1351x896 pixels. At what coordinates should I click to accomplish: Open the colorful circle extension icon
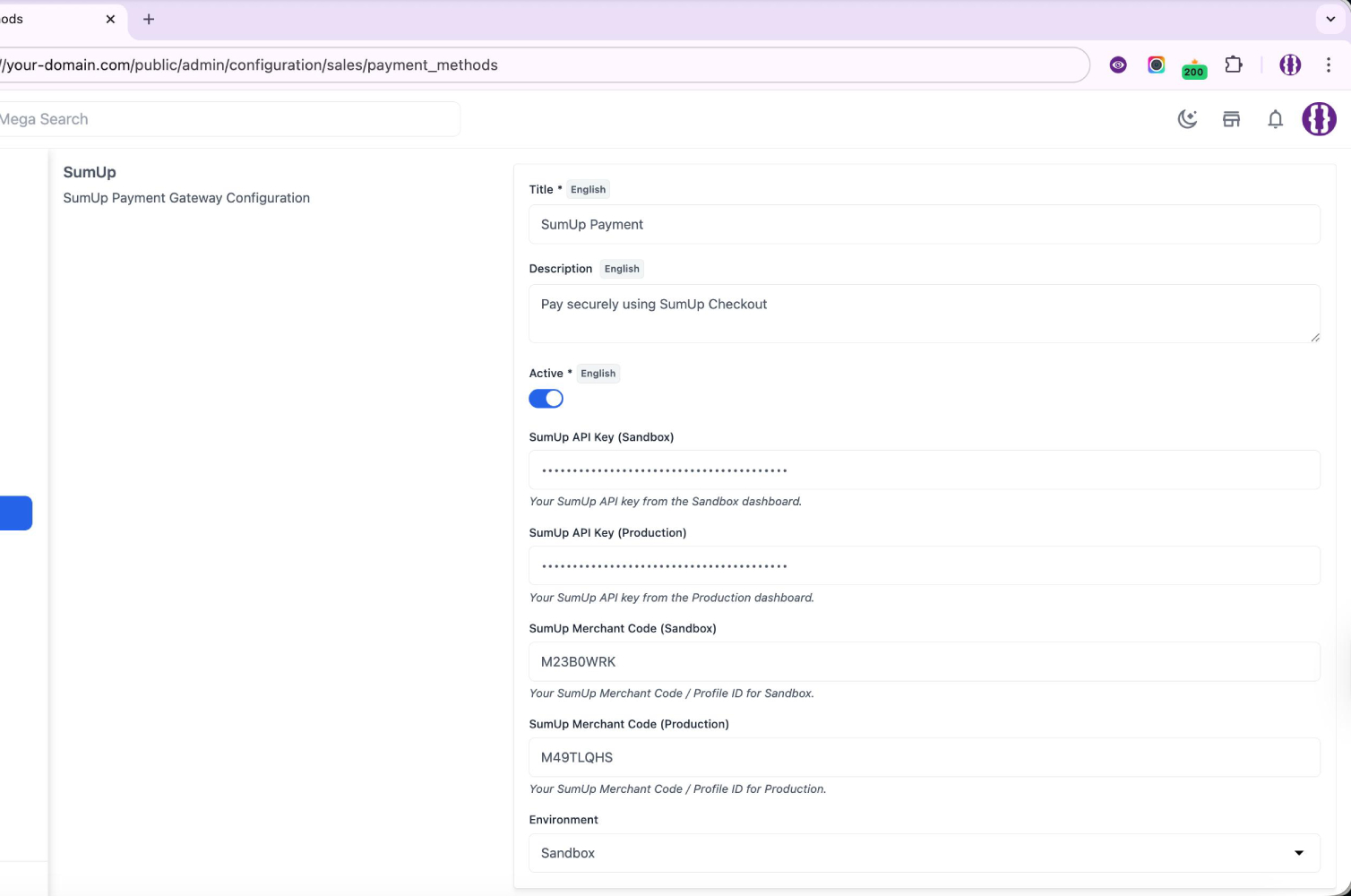(1157, 65)
